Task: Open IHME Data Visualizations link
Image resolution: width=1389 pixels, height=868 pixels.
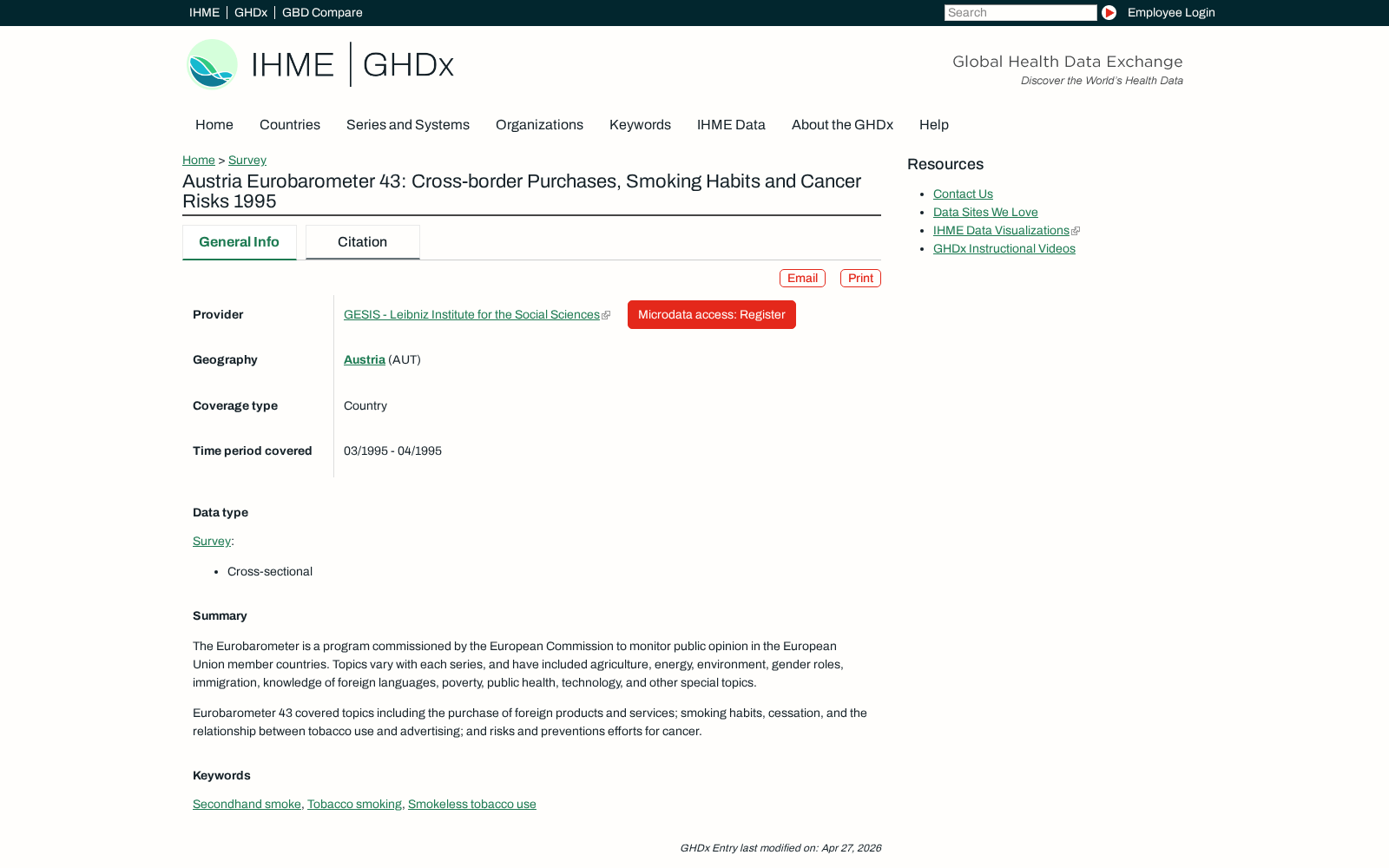Action: (x=1001, y=230)
